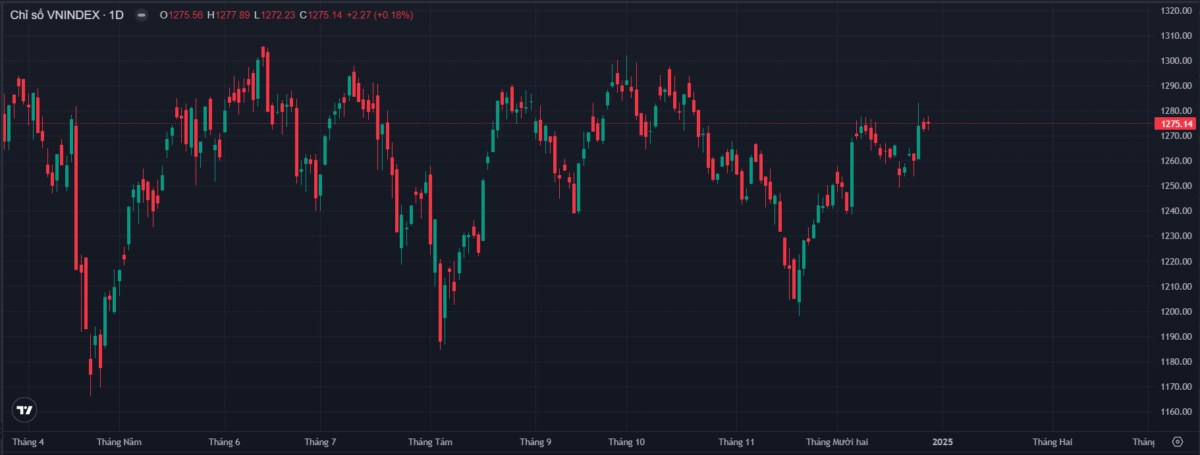The height and width of the screenshot is (455, 1200).
Task: Click the 1160.00 price scale label
Action: click(1175, 412)
